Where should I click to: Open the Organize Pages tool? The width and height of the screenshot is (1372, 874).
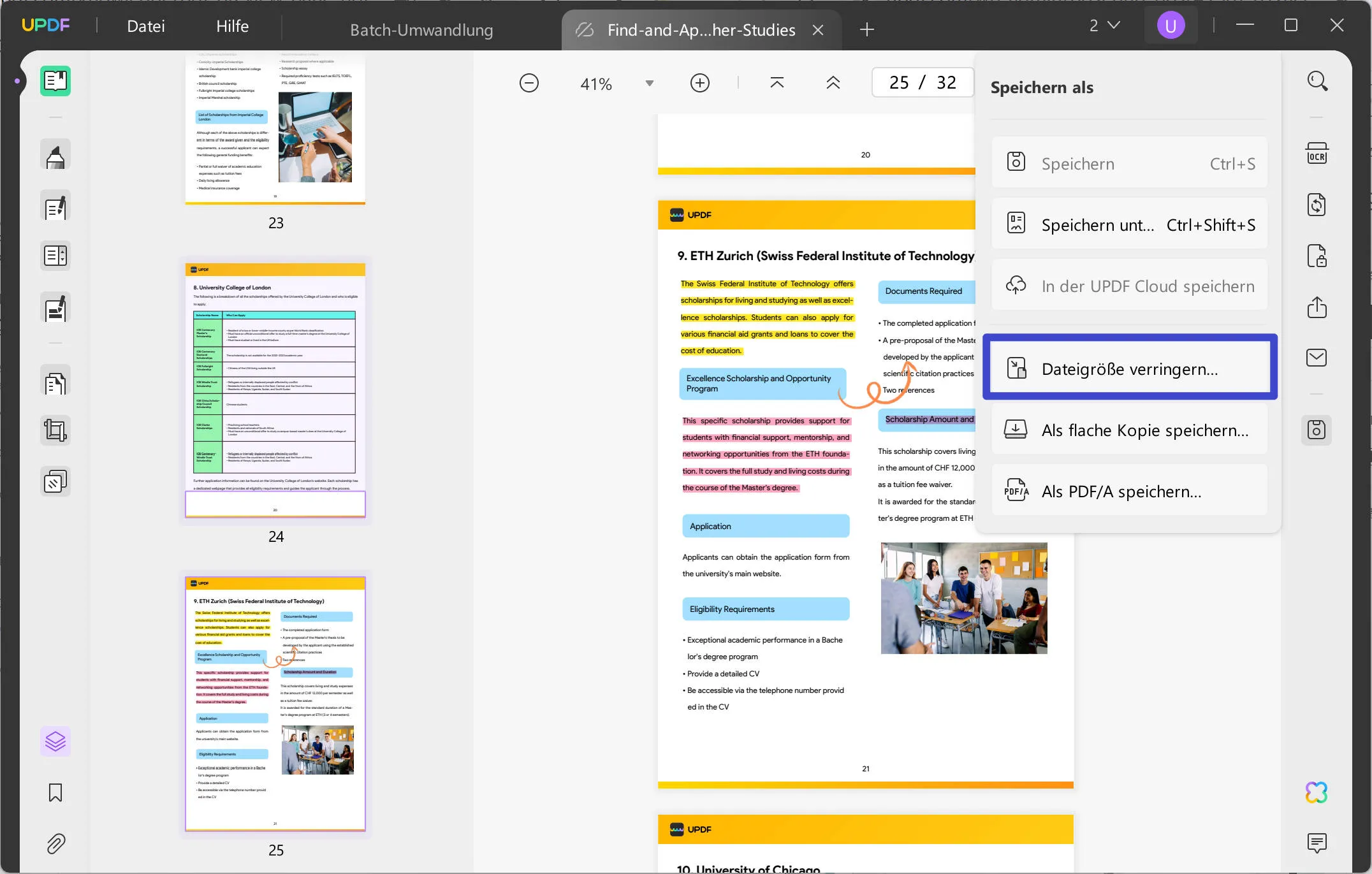(x=55, y=381)
